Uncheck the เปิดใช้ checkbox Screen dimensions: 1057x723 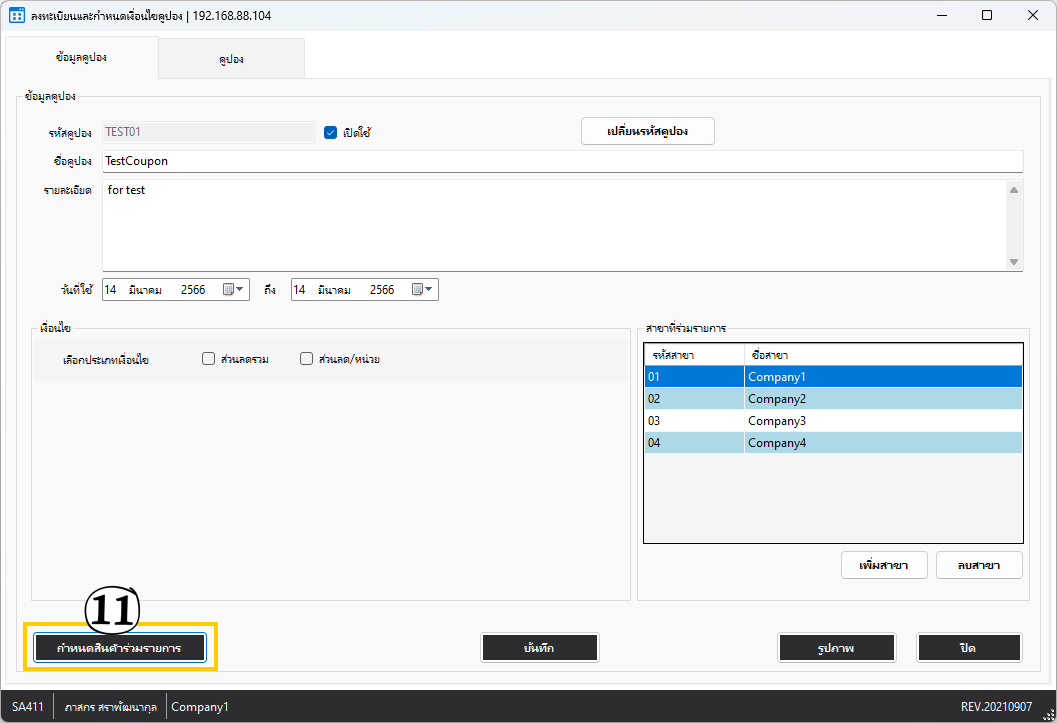click(x=331, y=132)
